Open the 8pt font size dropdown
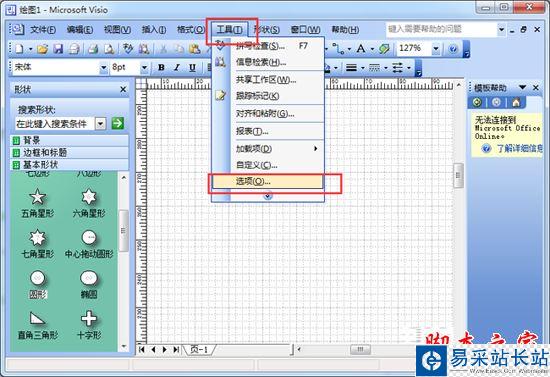 144,67
